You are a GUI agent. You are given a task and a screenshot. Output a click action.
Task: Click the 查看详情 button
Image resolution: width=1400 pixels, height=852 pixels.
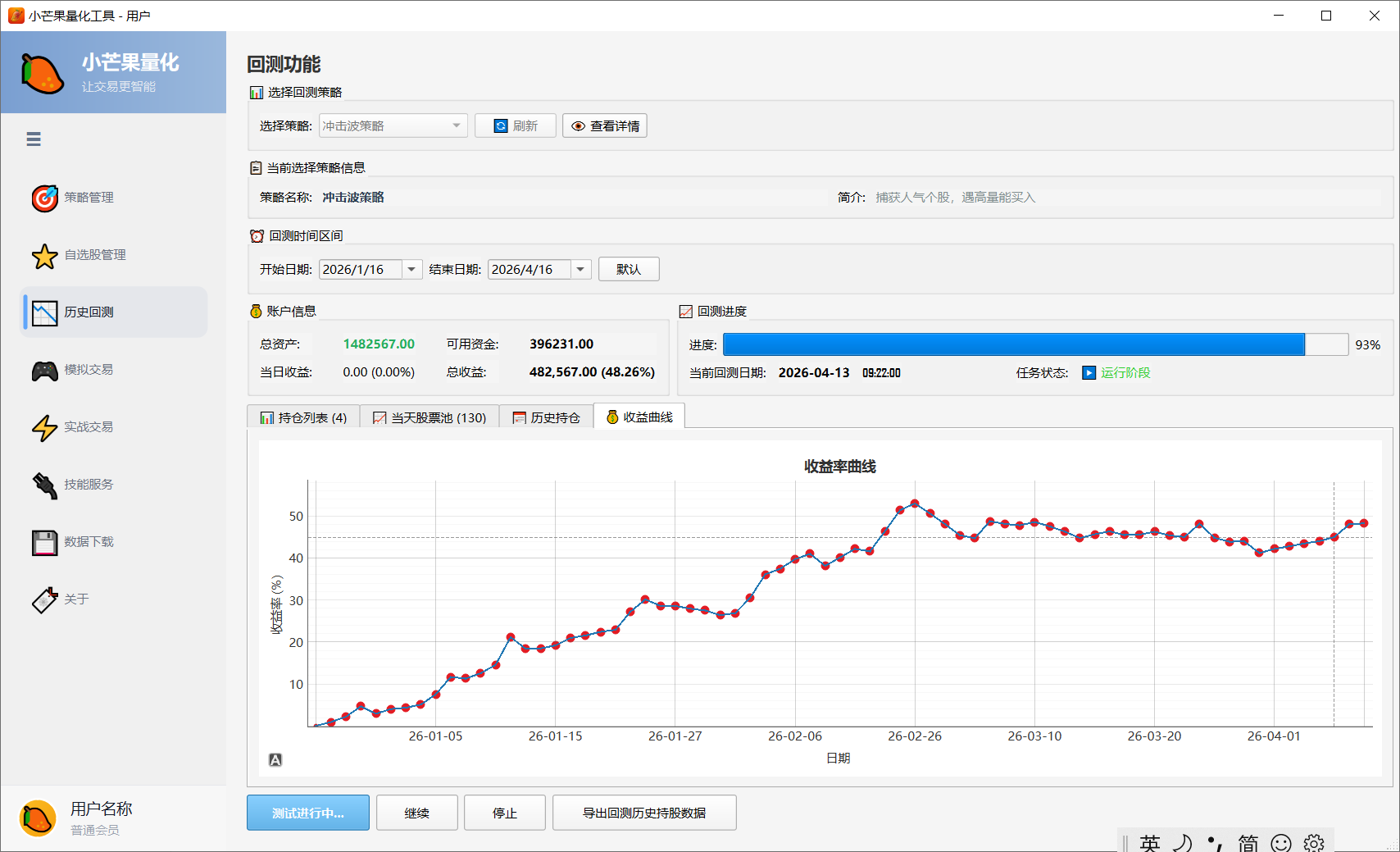pos(604,125)
